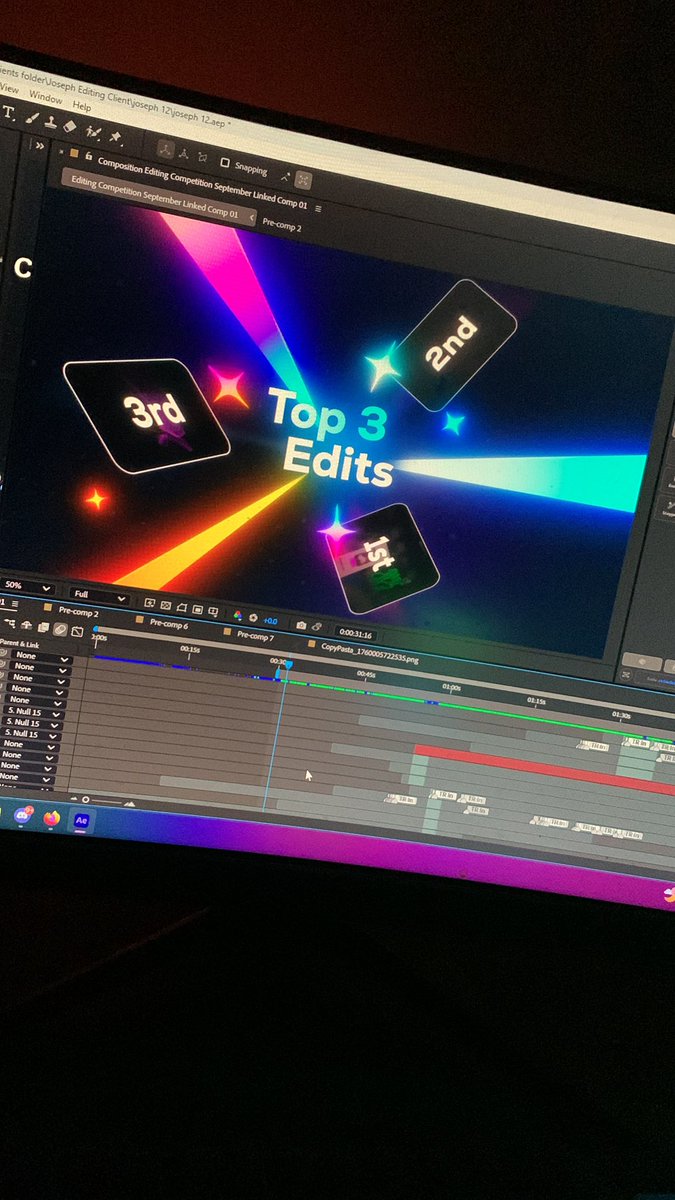Image resolution: width=675 pixels, height=1200 pixels.
Task: Click the Local Axis mode icon
Action: point(165,150)
